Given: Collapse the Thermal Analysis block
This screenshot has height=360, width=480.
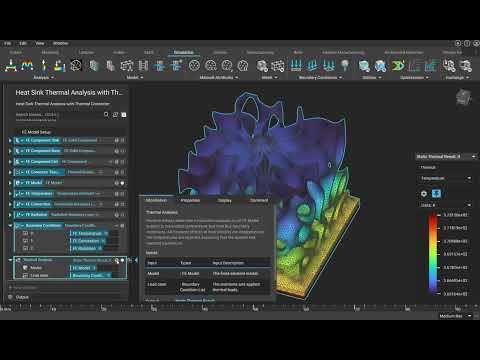Looking at the screenshot, I should [x=10, y=260].
